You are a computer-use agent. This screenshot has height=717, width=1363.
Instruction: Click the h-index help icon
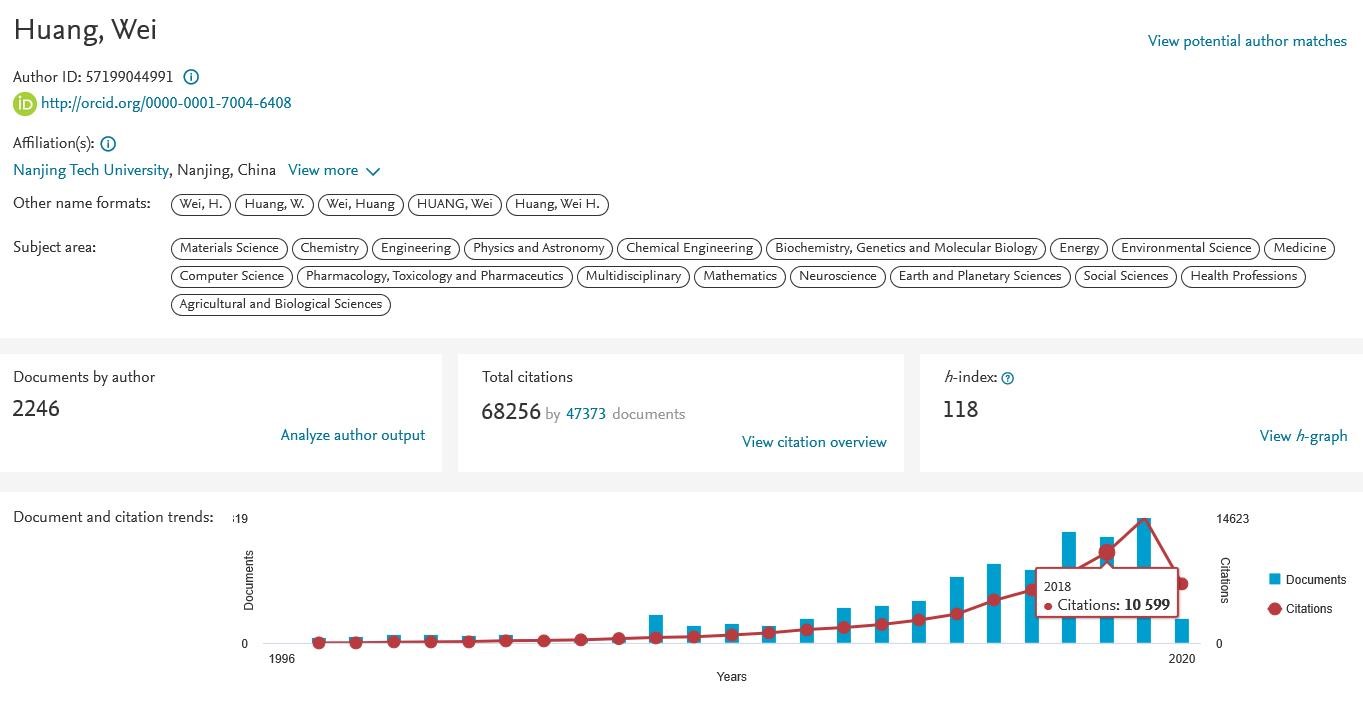tap(1008, 378)
